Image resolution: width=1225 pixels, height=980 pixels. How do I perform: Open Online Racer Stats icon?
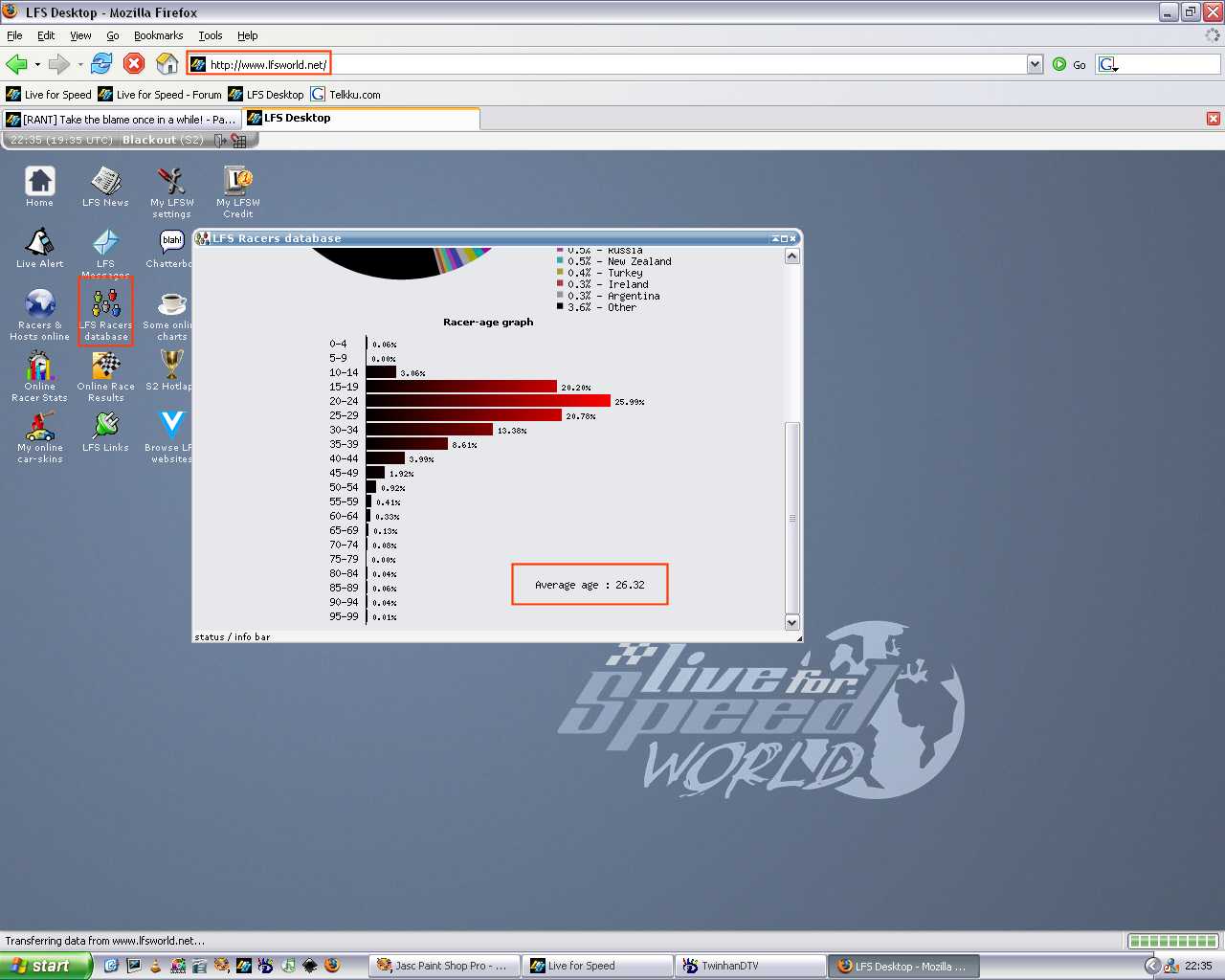pos(39,375)
